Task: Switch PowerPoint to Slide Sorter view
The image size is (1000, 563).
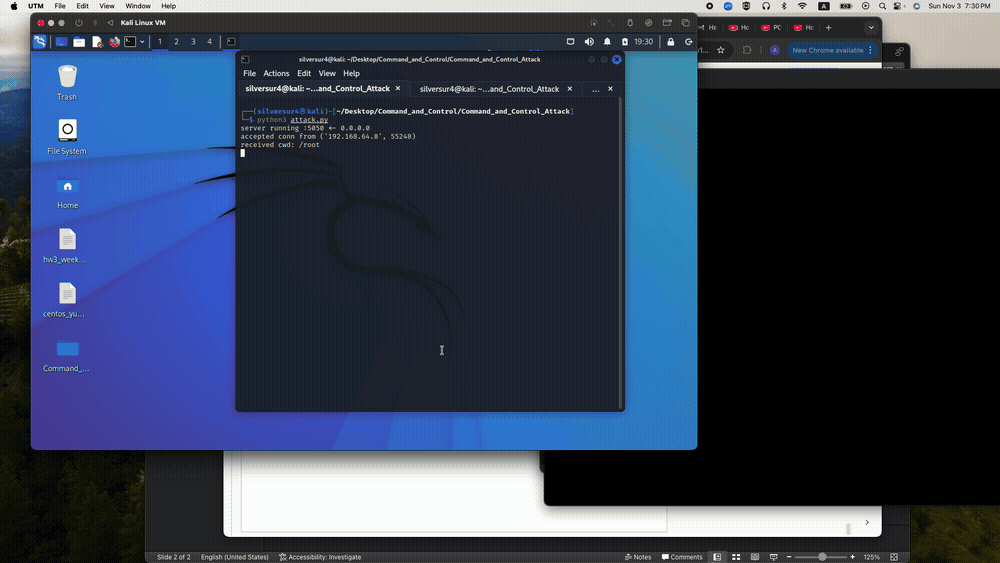Action: [x=736, y=557]
